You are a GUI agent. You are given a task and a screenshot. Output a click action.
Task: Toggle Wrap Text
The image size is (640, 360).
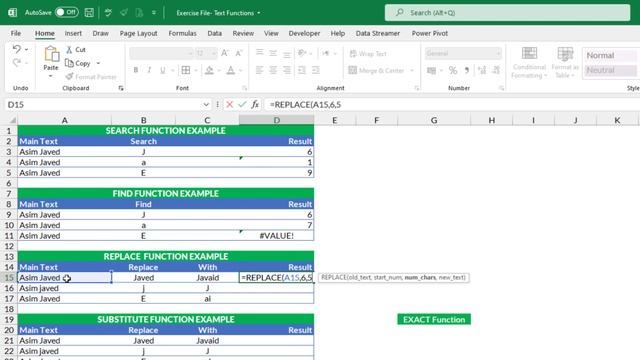[368, 53]
